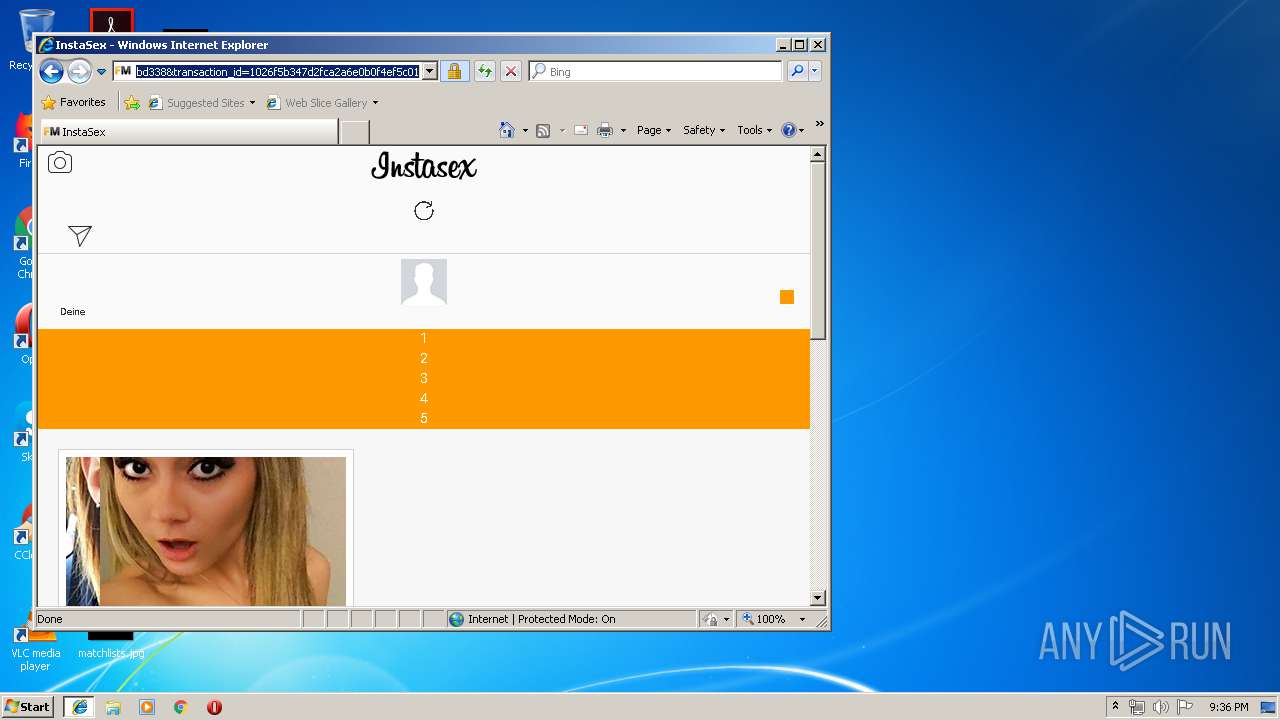The height and width of the screenshot is (720, 1280).
Task: Open Opera from the taskbar
Action: 214,707
